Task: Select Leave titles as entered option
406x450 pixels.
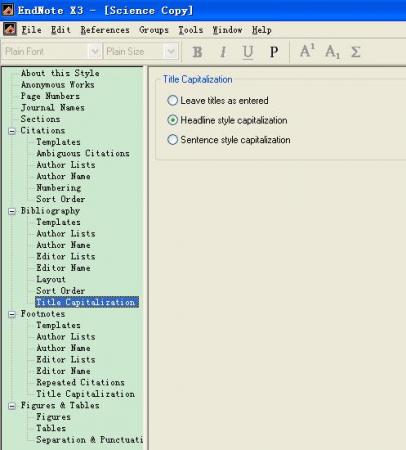Action: click(218, 100)
